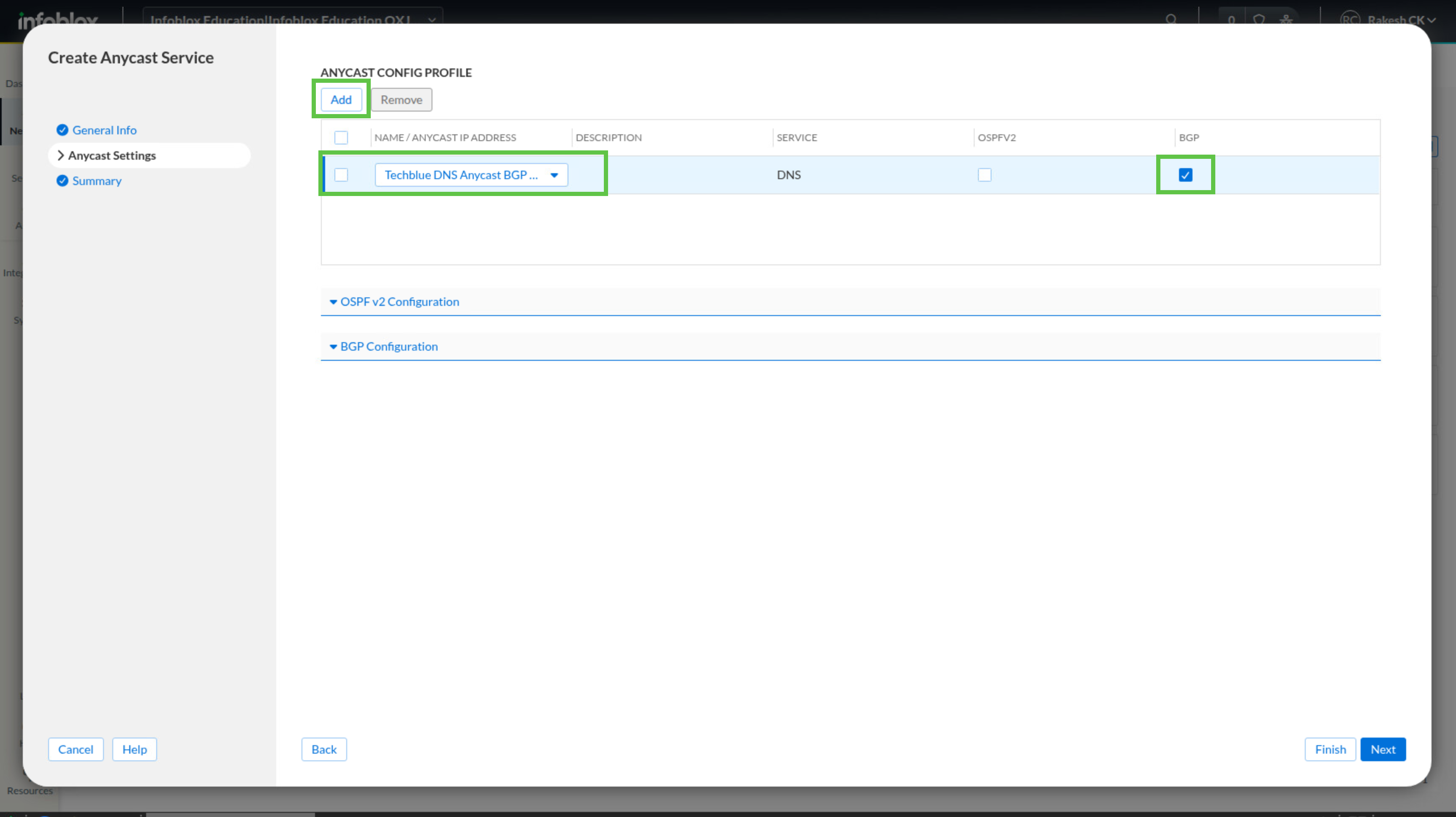Tick the Techblue DNS Anycast row checkbox
1456x817 pixels.
pos(341,175)
